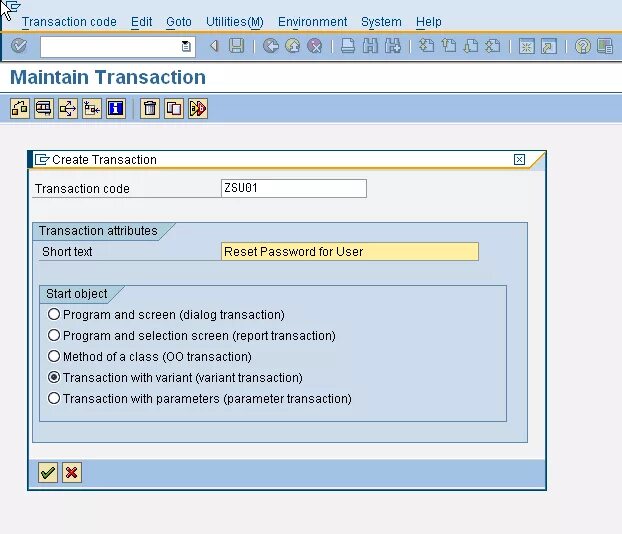Open the Transaction code menu
This screenshot has width=622, height=534.
click(69, 22)
